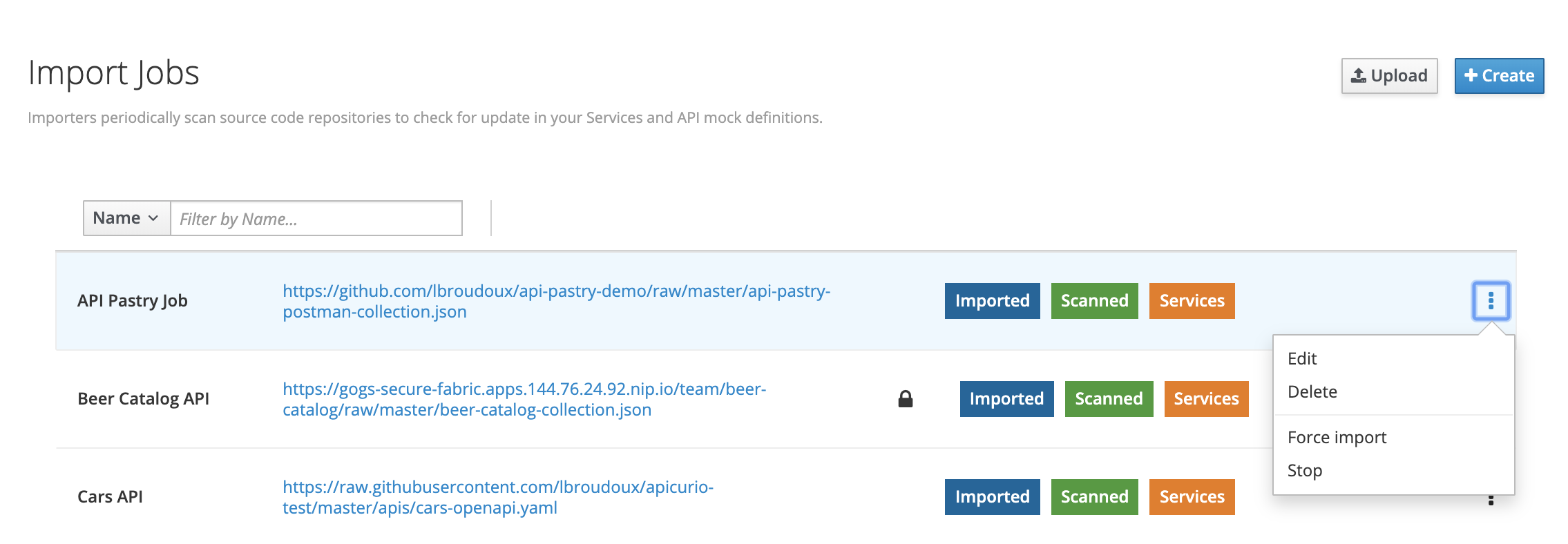Click the Services badge for Cars API

pos(1192,497)
